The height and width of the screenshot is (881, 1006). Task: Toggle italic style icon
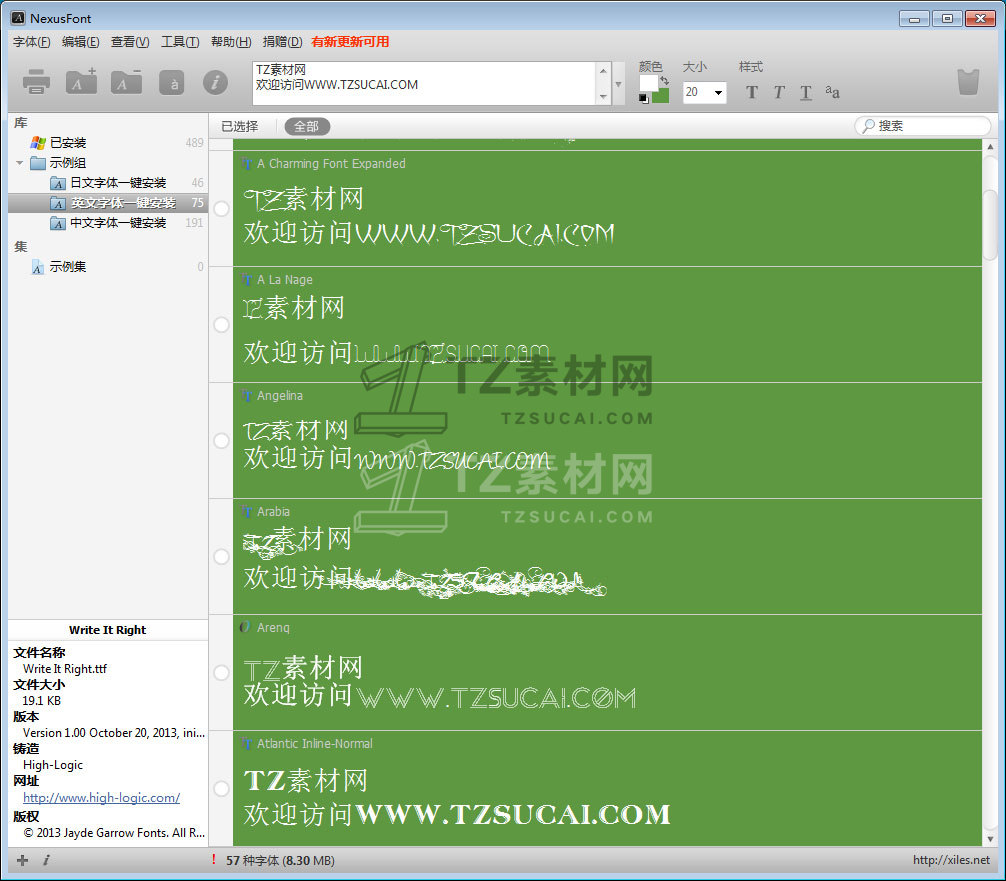pos(778,92)
